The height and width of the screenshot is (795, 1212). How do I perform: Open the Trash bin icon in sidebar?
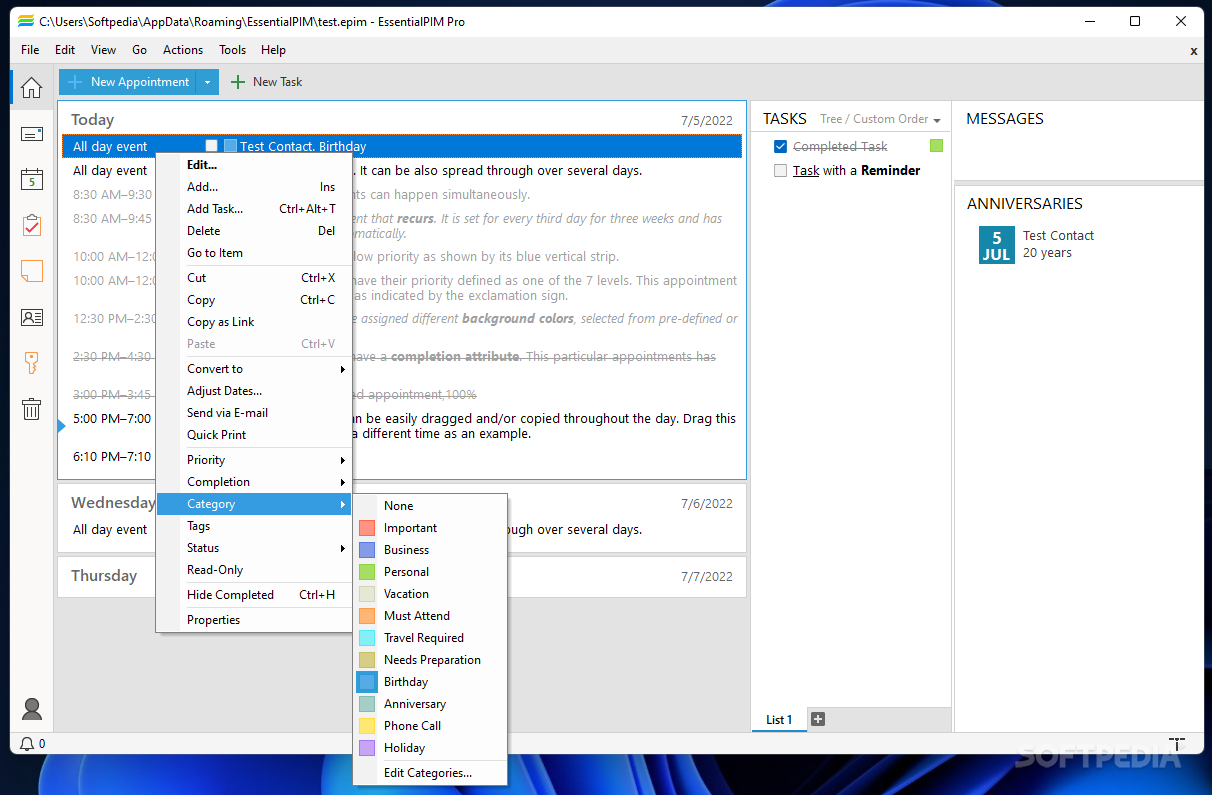31,408
